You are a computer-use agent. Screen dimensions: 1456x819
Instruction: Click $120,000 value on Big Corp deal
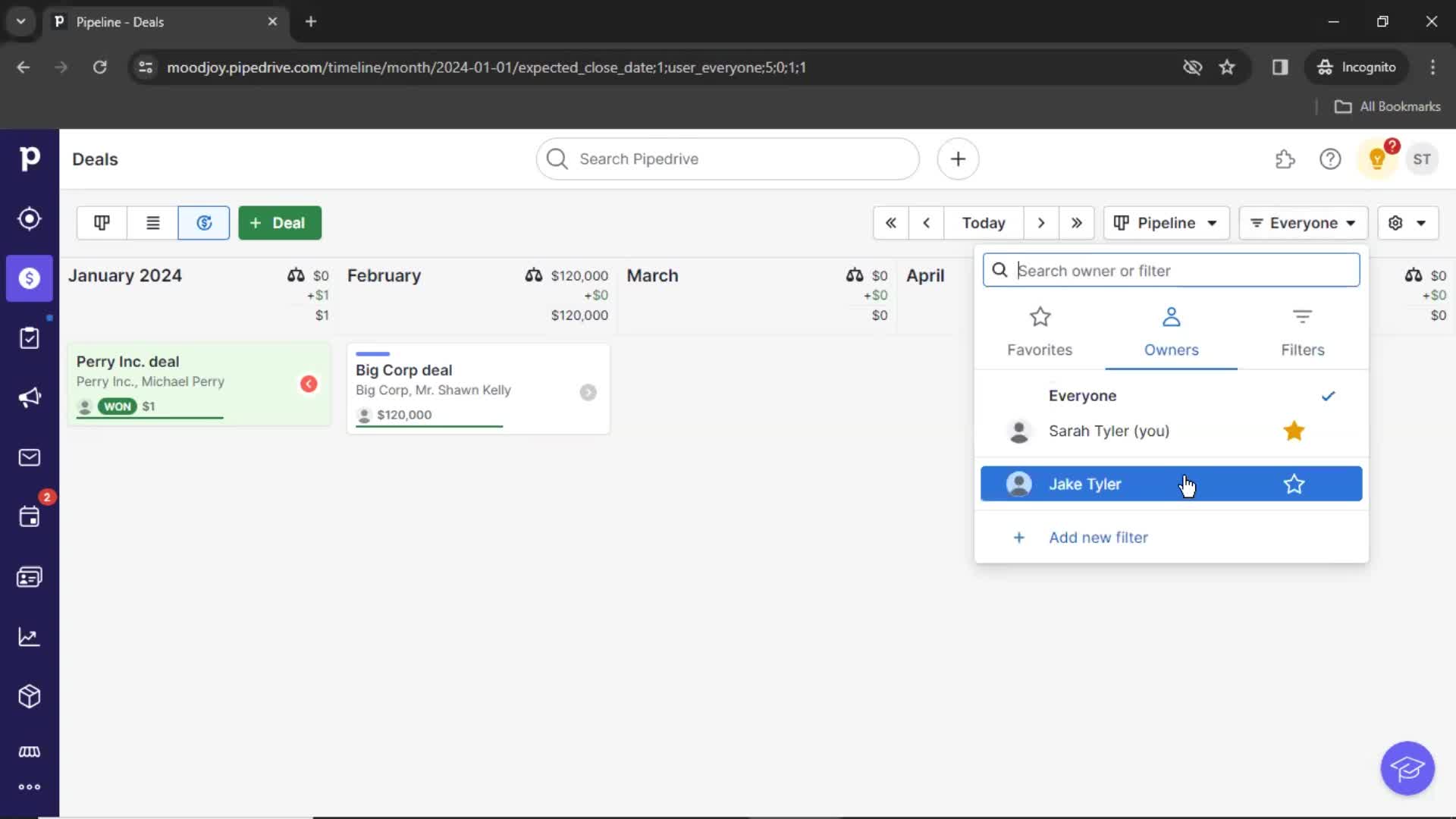(x=404, y=415)
